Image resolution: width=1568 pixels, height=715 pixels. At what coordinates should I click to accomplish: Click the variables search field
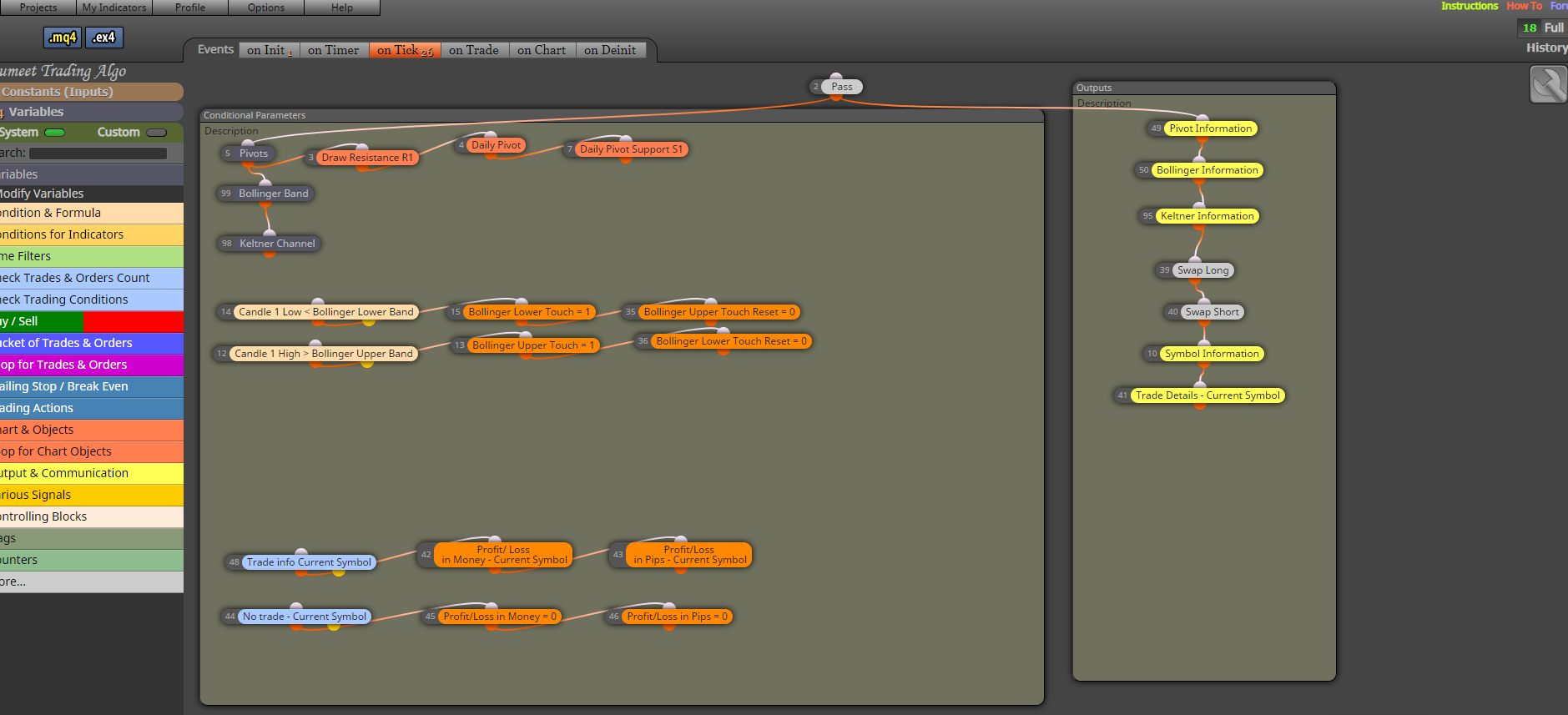tap(98, 154)
